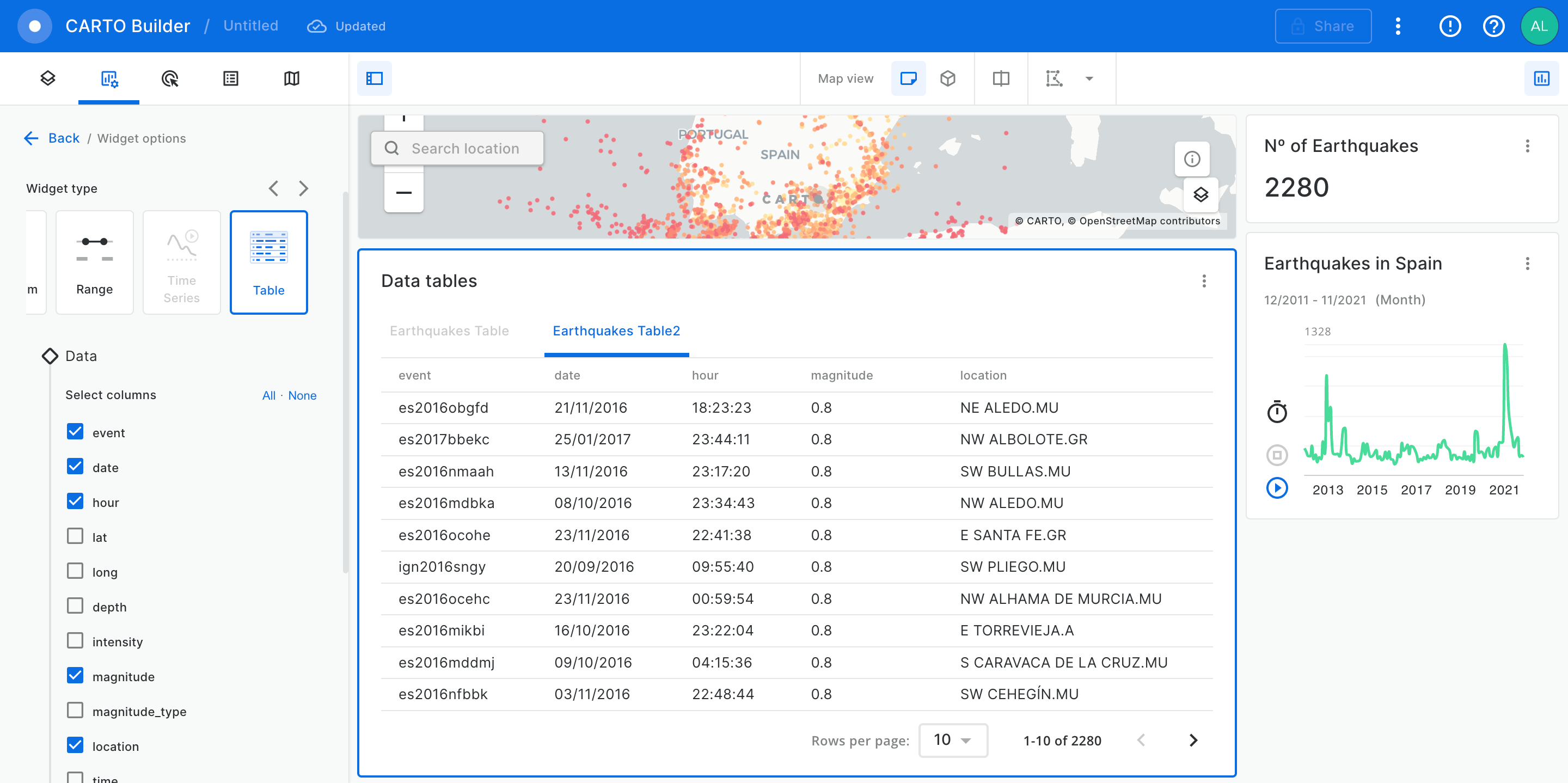Screen dimensions: 1568x783
Task: Open the Legend panel icon
Action: tap(231, 78)
